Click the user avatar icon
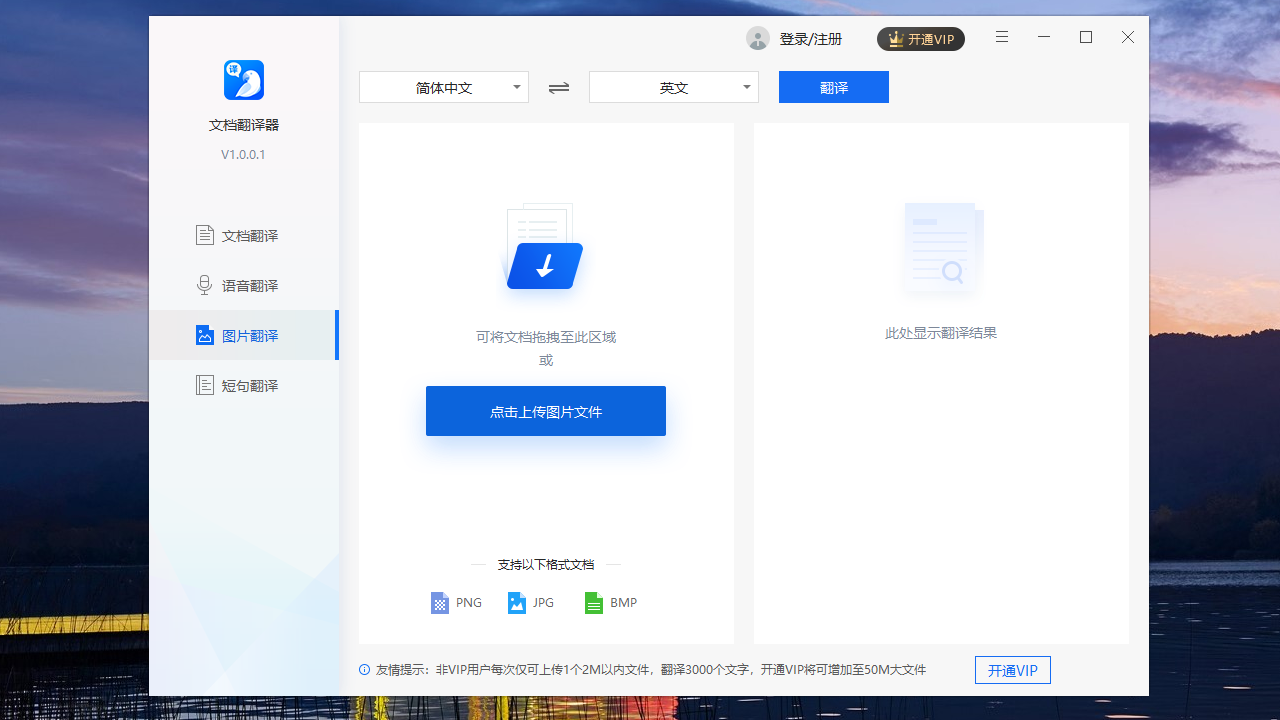 [757, 38]
